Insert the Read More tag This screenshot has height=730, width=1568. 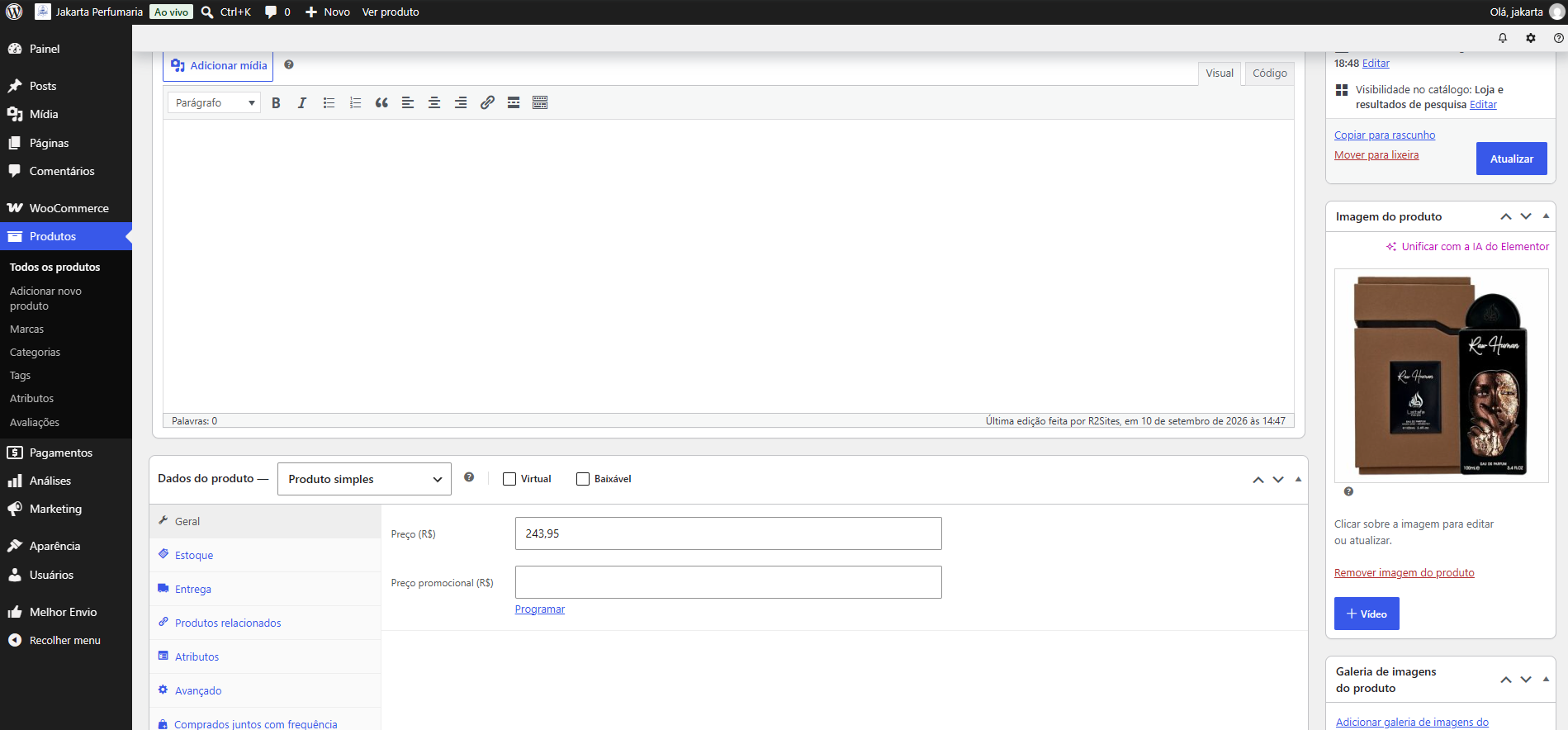point(514,102)
